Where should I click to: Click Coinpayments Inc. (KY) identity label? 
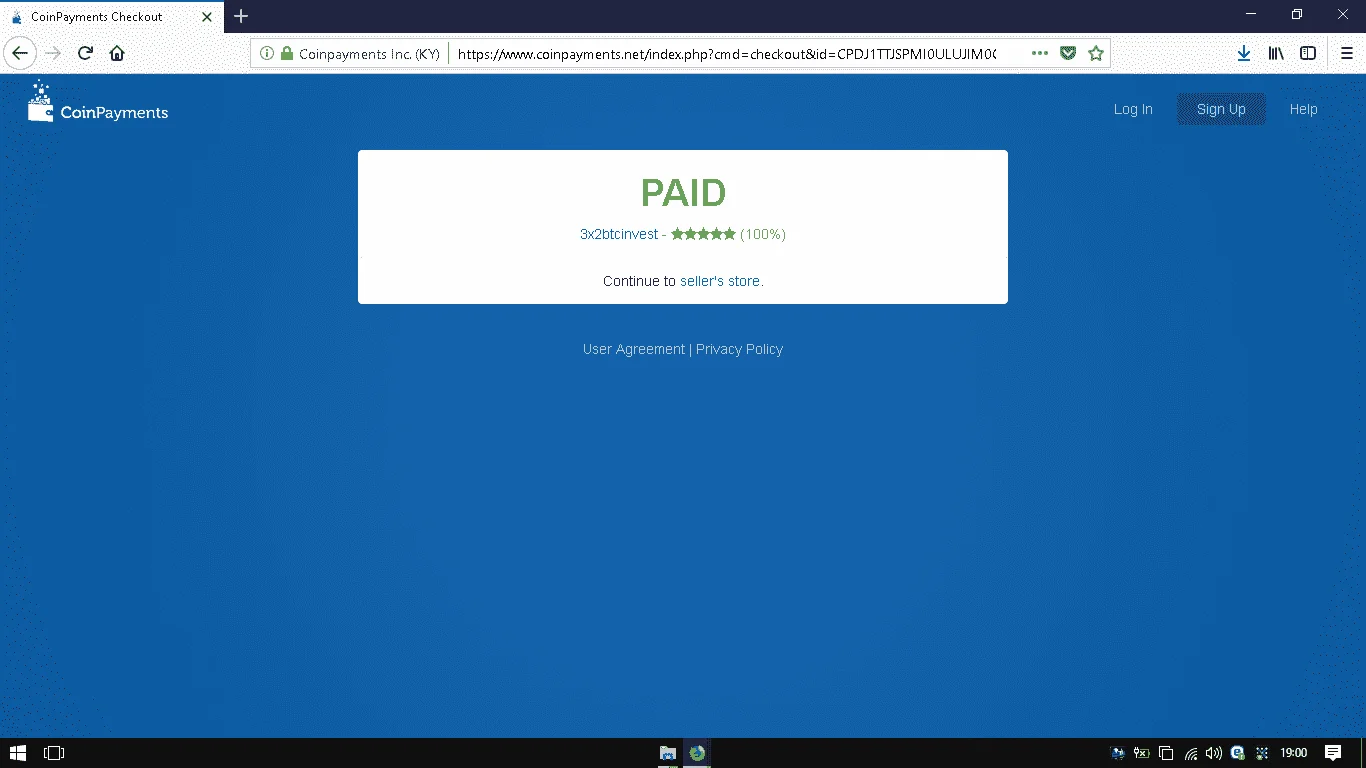(369, 54)
